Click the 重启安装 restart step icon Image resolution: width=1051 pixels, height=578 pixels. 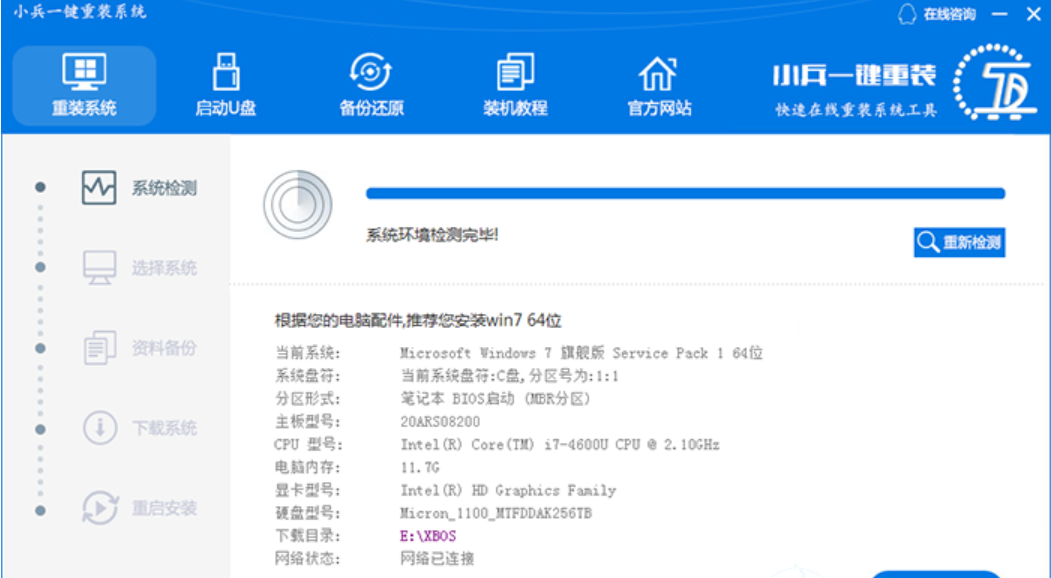98,508
